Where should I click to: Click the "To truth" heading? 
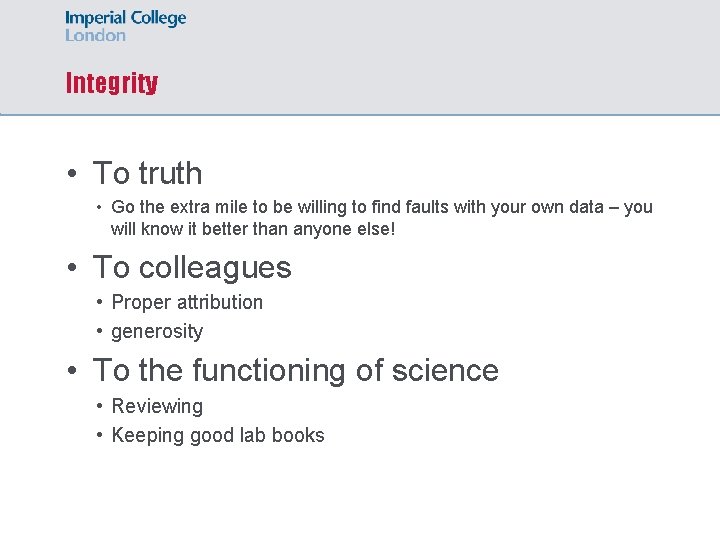pyautogui.click(x=147, y=173)
